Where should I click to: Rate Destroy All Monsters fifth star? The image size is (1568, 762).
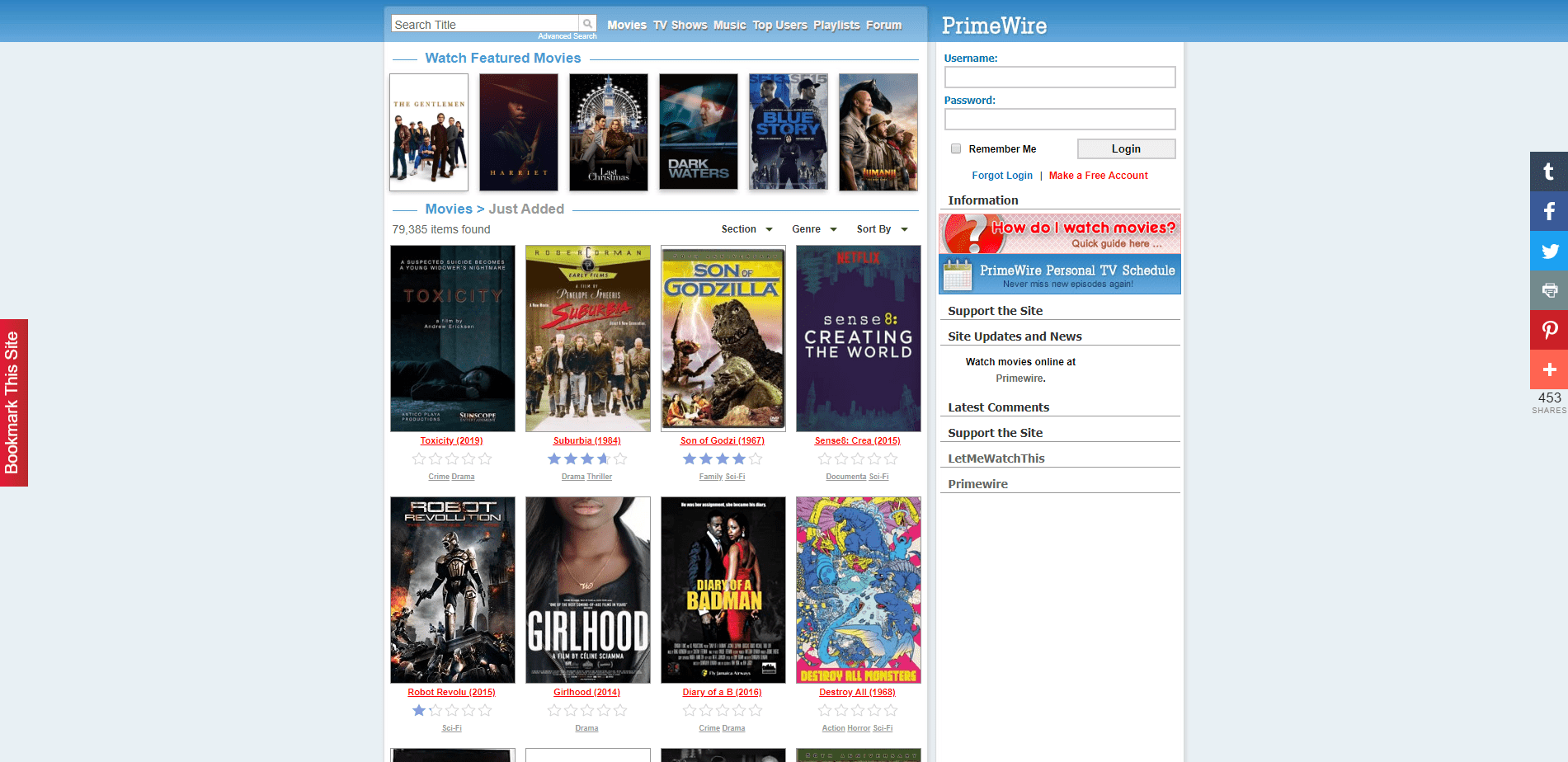[891, 710]
